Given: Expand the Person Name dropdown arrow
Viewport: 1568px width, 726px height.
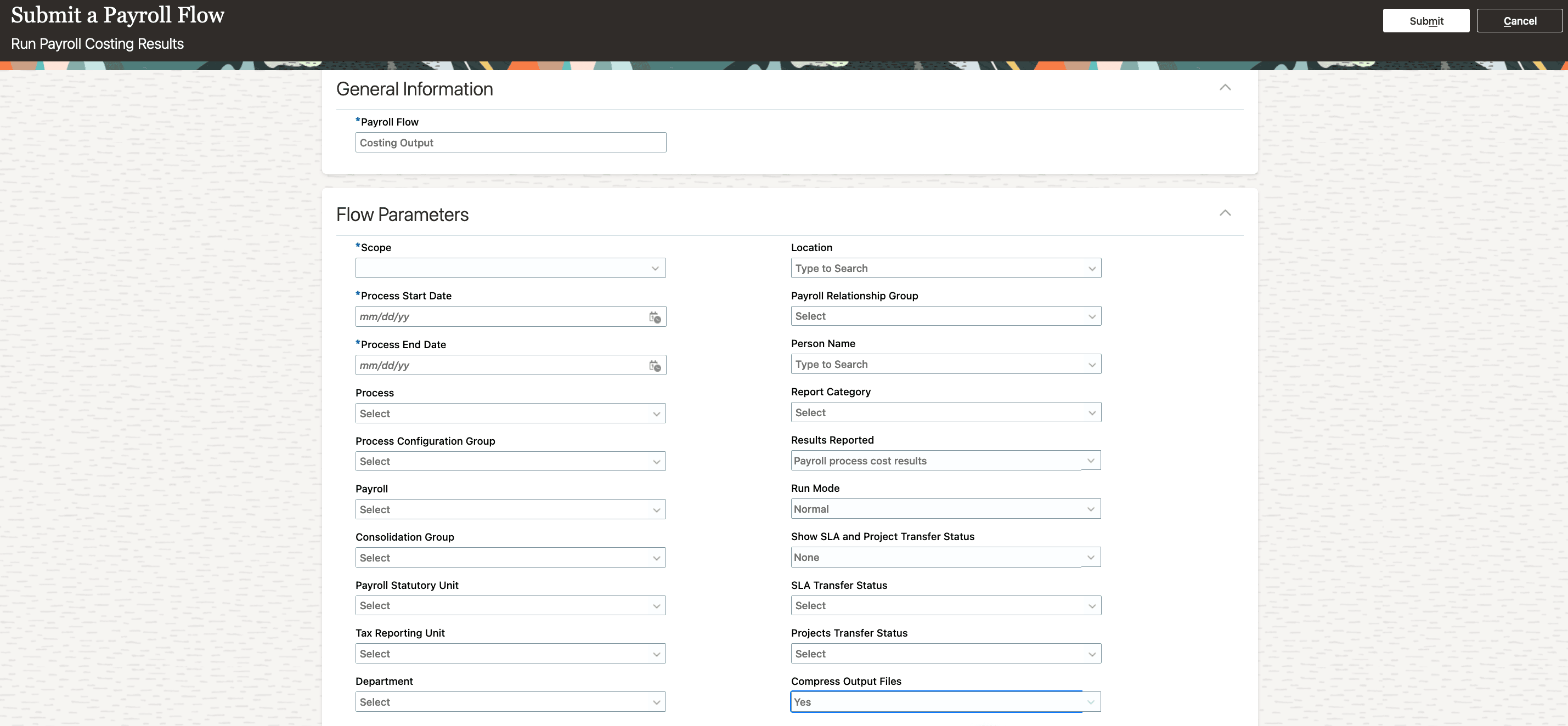Looking at the screenshot, I should 1091,365.
